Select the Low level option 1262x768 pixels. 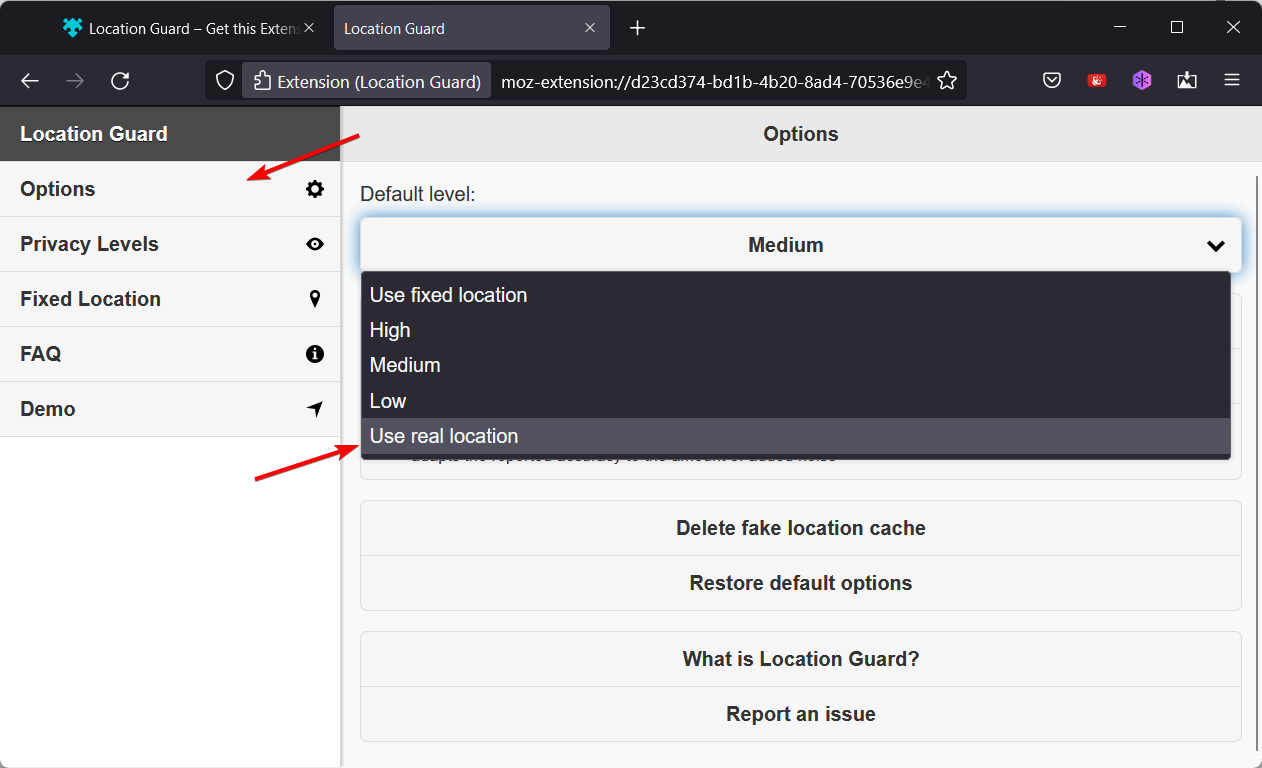388,401
